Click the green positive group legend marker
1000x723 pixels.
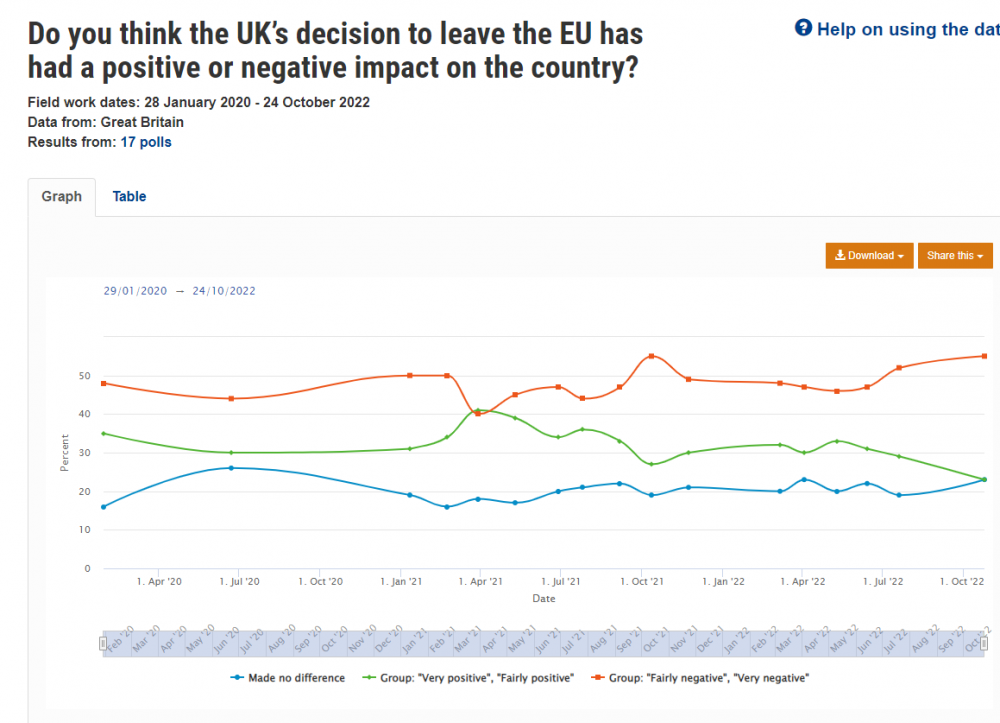369,678
